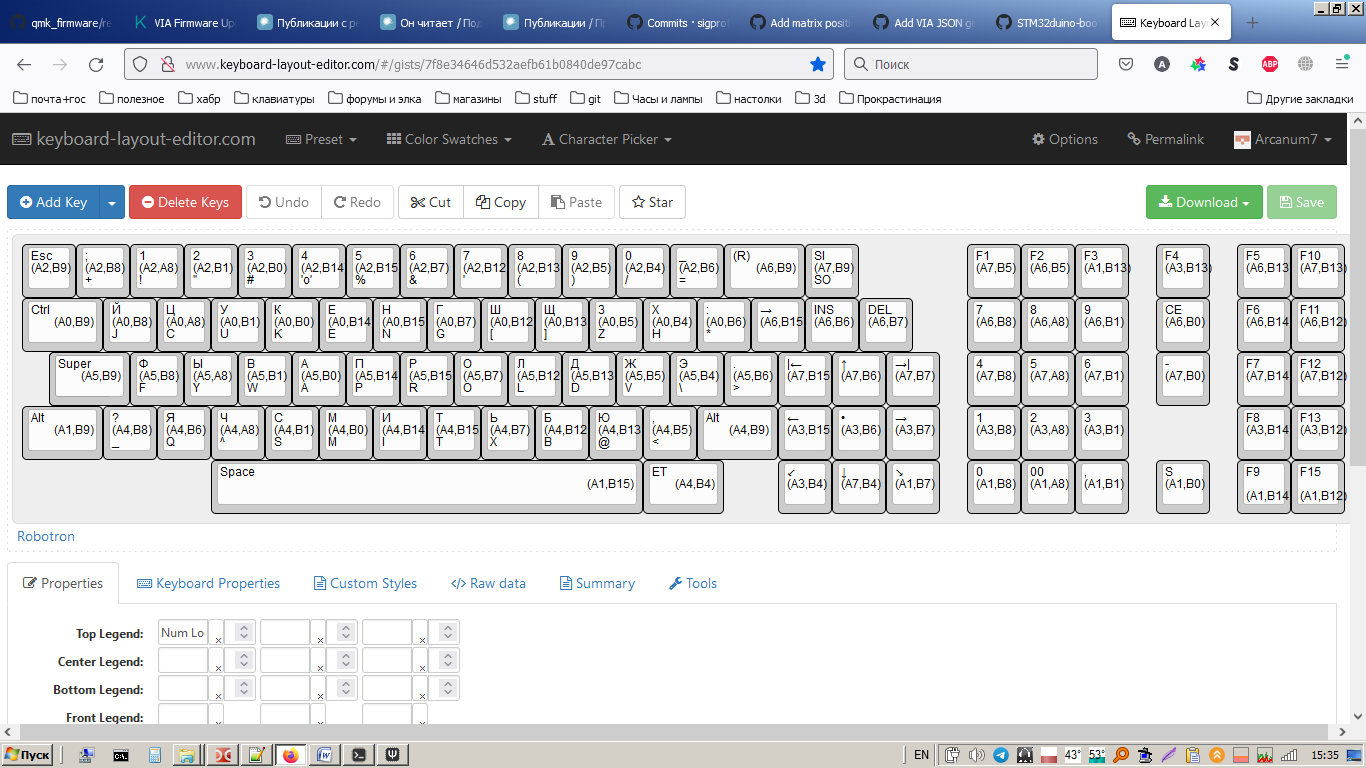Viewport: 1366px width, 768px height.
Task: Select the DEL key on the layout
Action: [x=885, y=324]
